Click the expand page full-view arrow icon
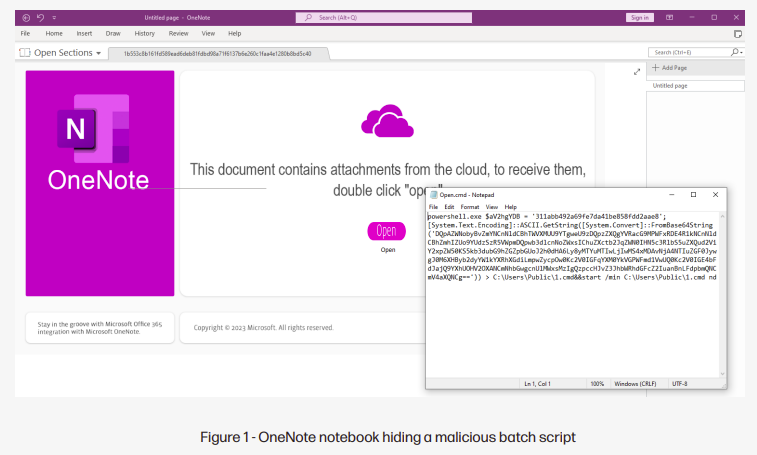757x455 pixels. coord(637,72)
